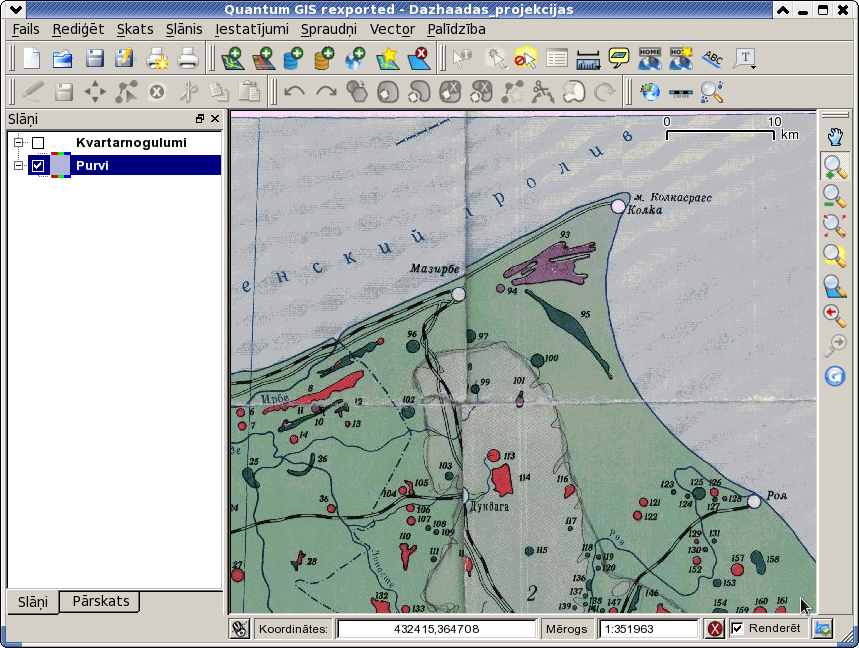Viewport: 859px width, 648px height.
Task: Click the Map tips icon
Action: (x=619, y=58)
